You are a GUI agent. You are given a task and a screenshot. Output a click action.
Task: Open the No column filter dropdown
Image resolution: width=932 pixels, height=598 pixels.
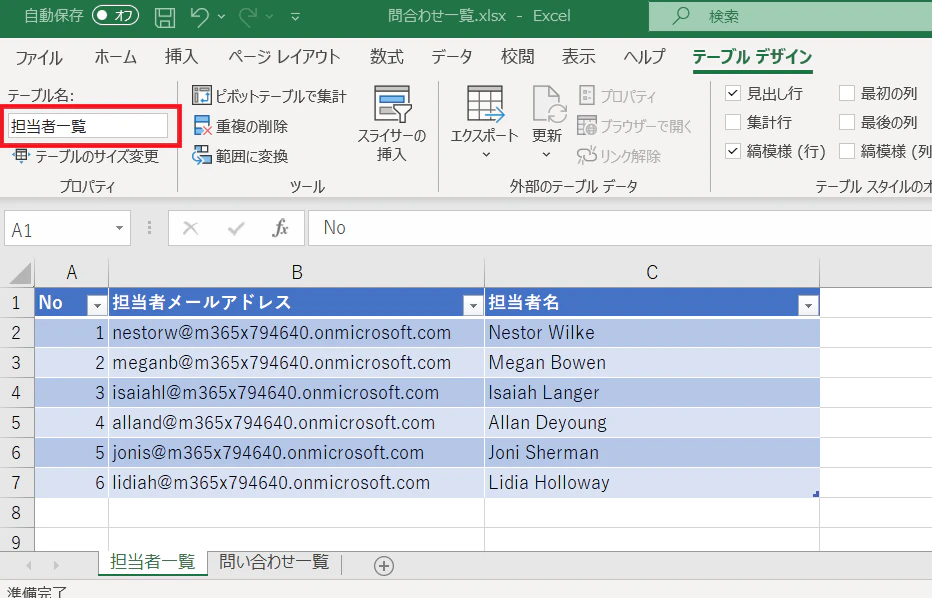(97, 306)
